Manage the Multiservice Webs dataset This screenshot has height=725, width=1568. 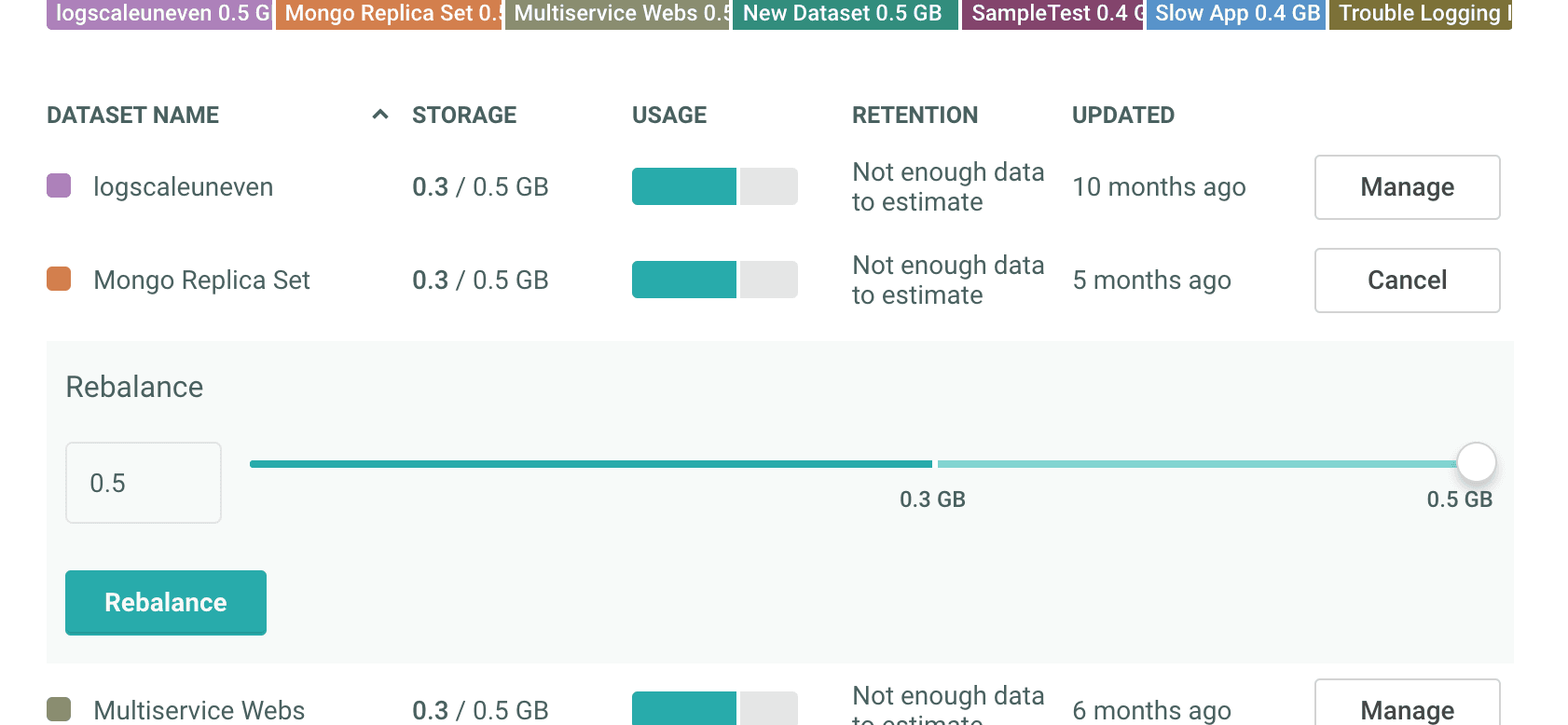coord(1406,708)
